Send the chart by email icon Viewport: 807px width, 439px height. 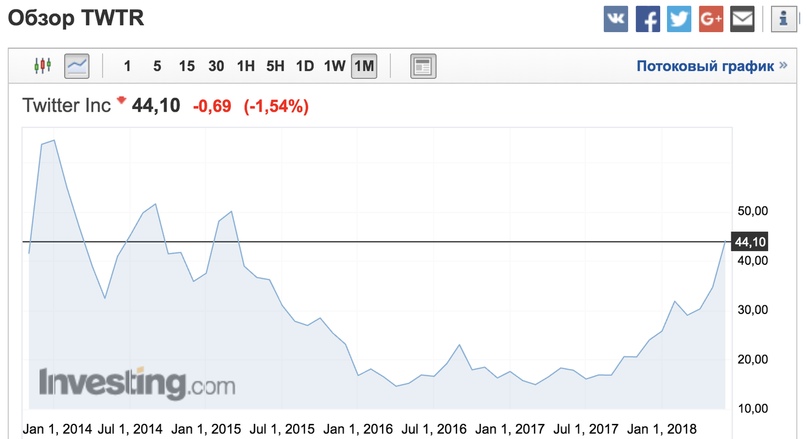[742, 20]
